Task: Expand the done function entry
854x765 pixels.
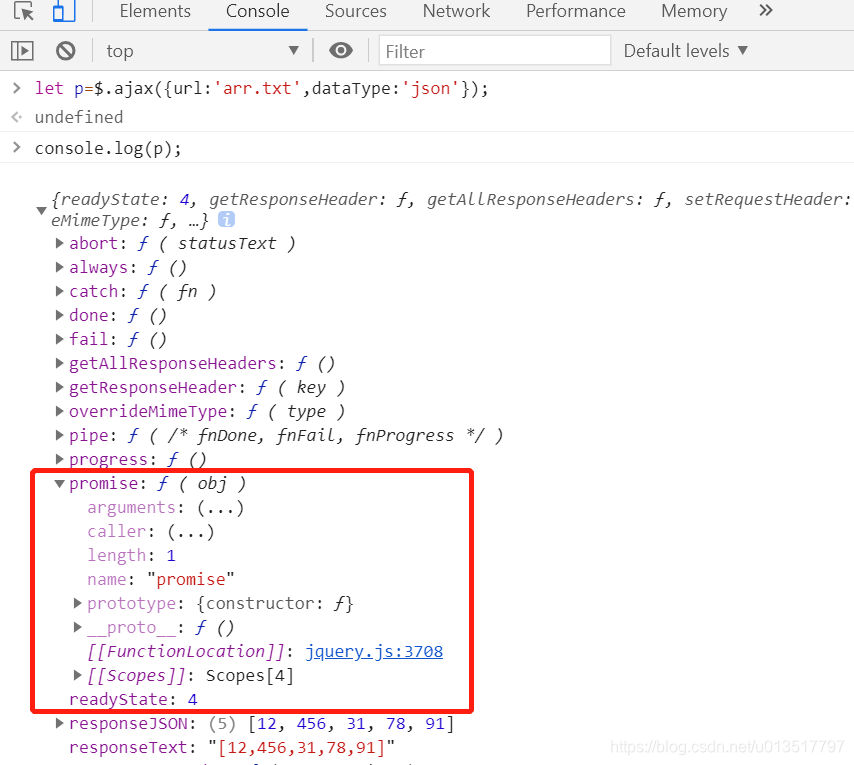Action: tap(59, 315)
